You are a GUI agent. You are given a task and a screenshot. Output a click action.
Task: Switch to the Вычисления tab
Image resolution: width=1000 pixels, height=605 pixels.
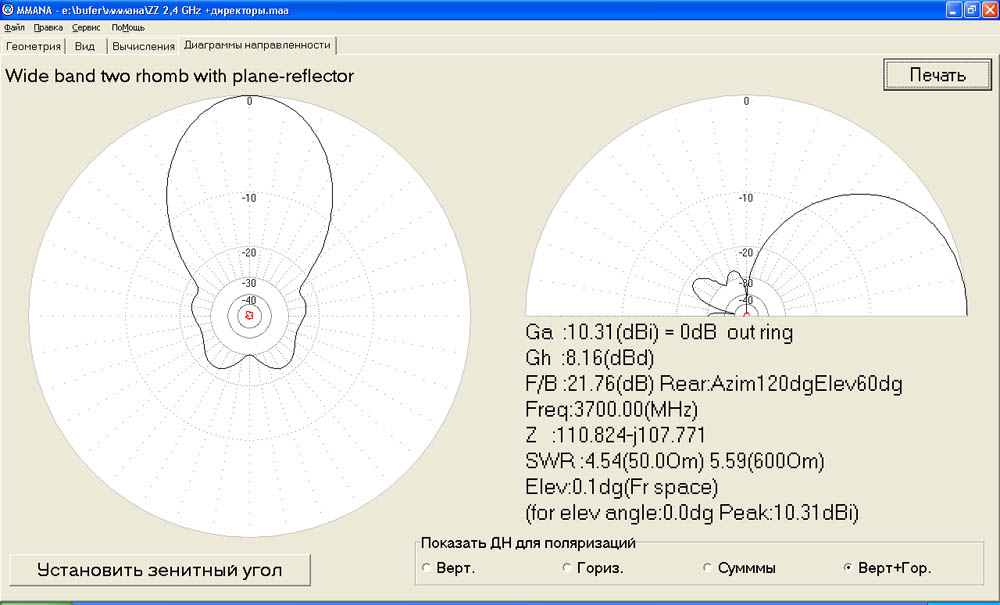143,46
